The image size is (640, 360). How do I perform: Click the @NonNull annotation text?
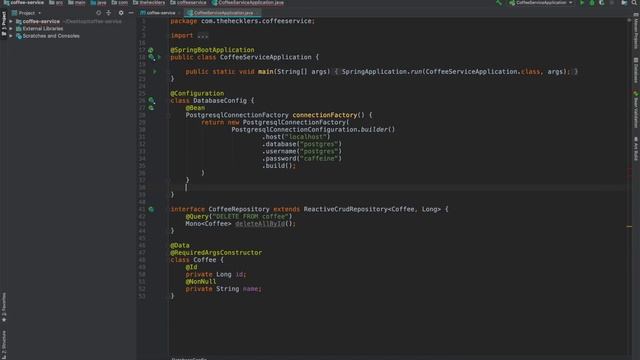(201, 282)
